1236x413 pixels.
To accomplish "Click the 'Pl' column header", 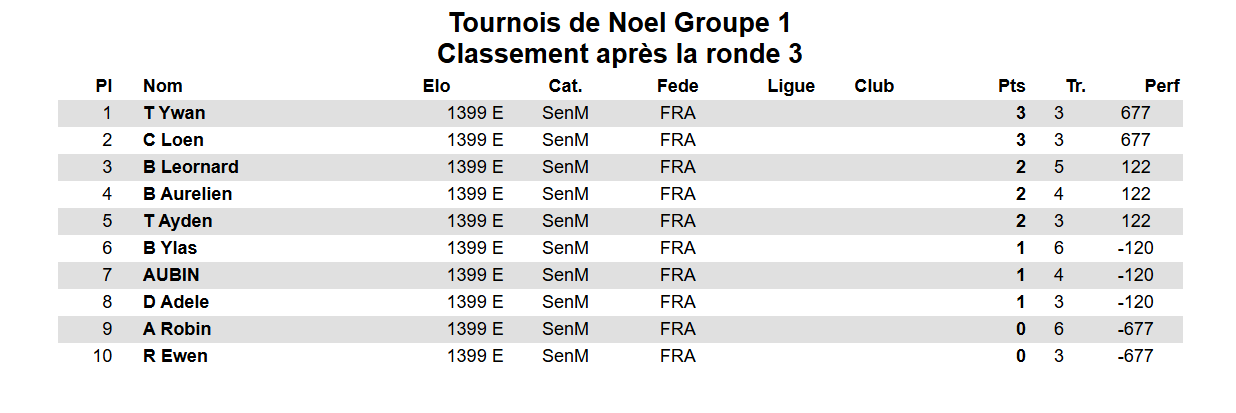I will pyautogui.click(x=103, y=86).
